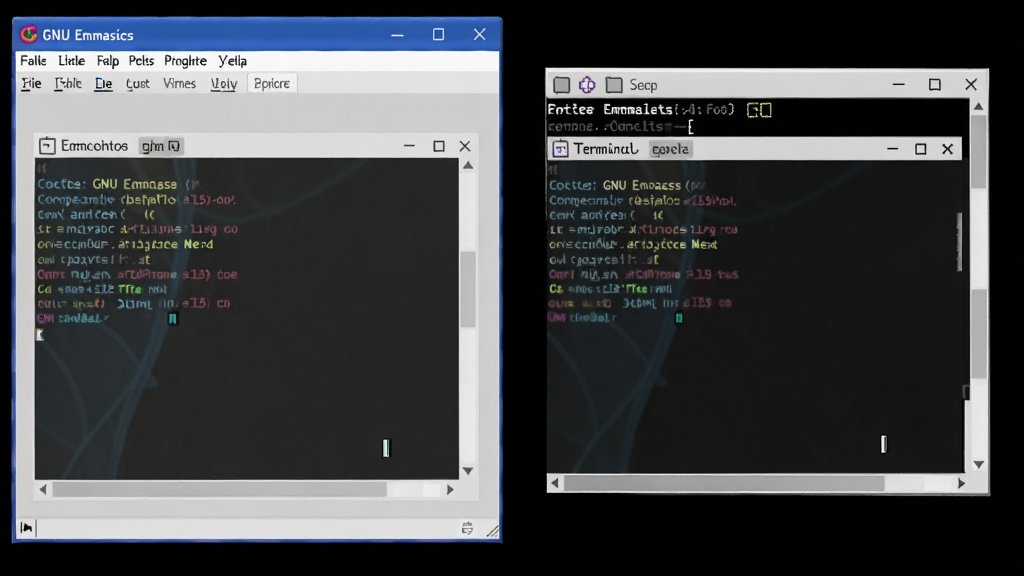The width and height of the screenshot is (1024, 576).
Task: Click scroll left arrow in Eamcohtos panel
Action: click(x=43, y=489)
